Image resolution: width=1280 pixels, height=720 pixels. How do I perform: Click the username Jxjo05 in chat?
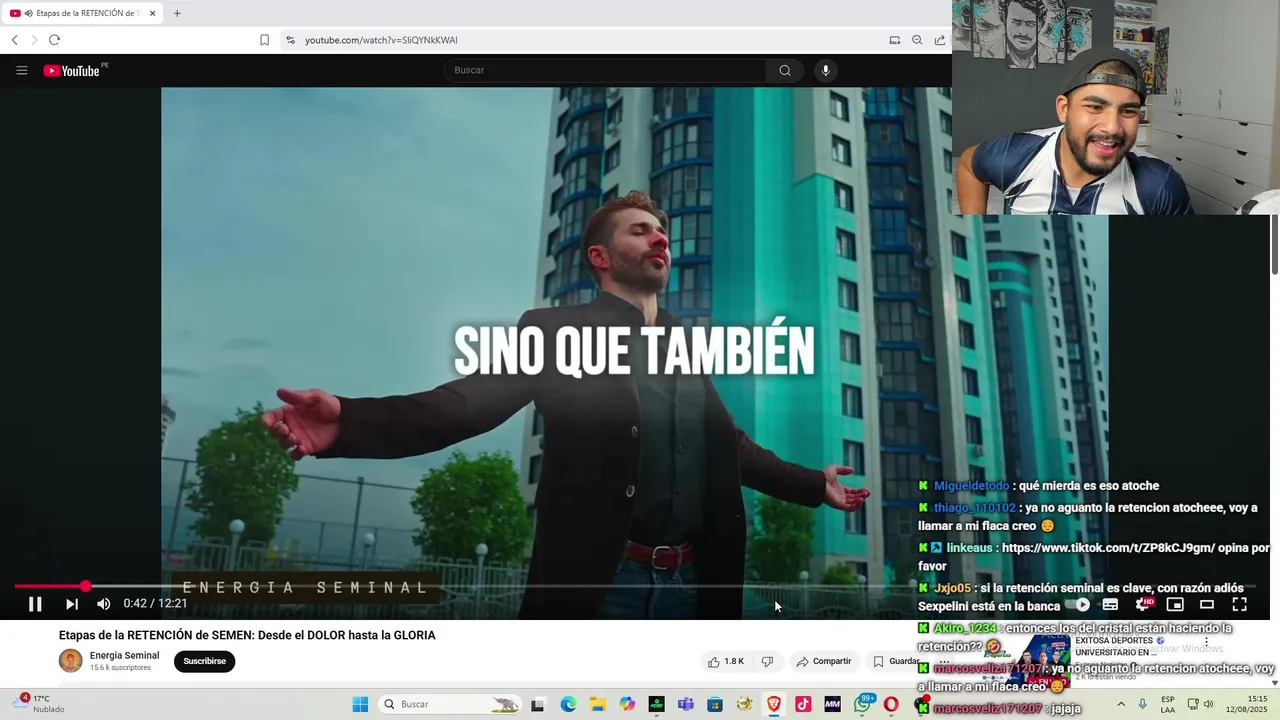[x=952, y=588]
